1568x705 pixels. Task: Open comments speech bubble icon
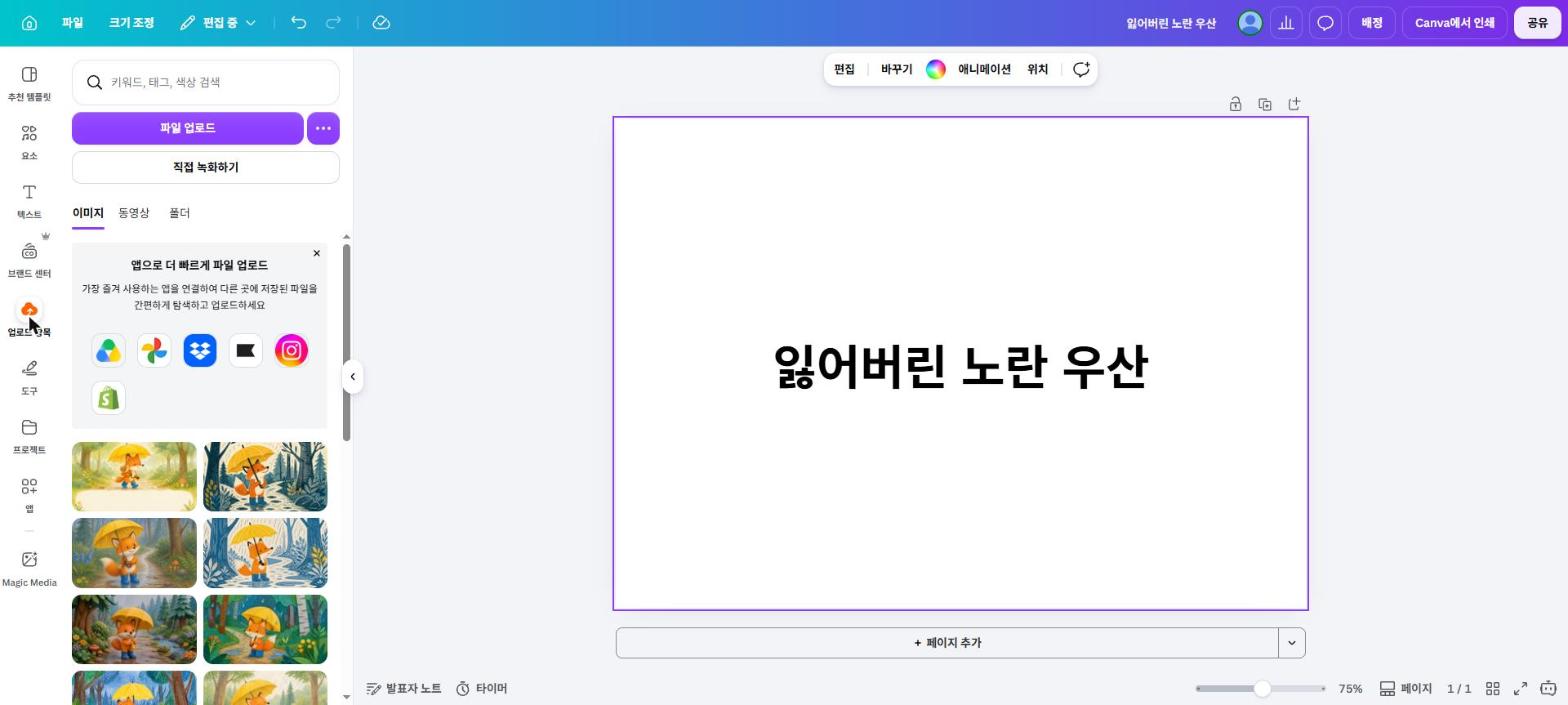pos(1325,23)
